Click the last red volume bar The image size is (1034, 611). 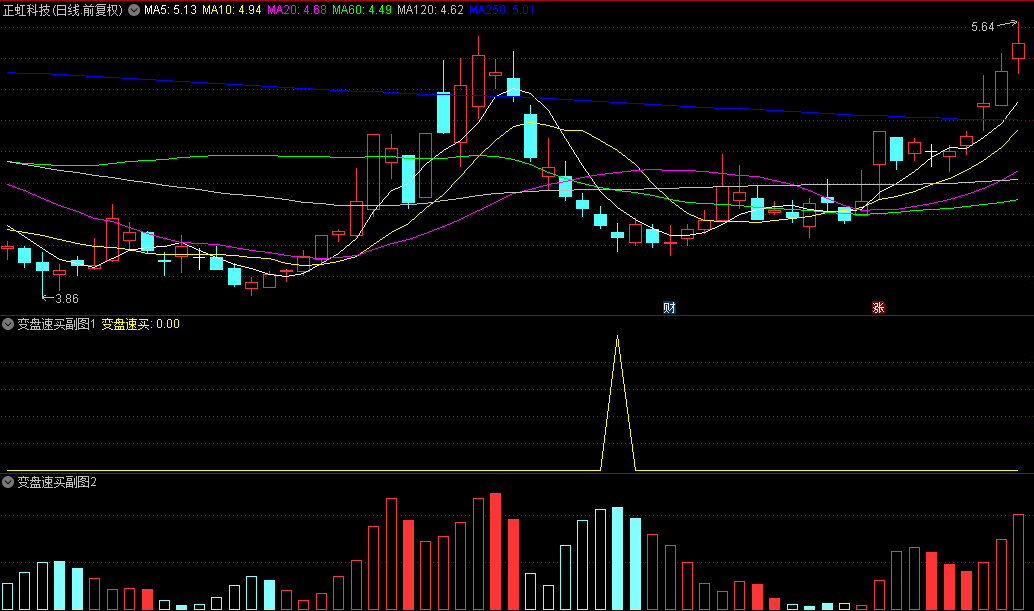coord(1018,562)
